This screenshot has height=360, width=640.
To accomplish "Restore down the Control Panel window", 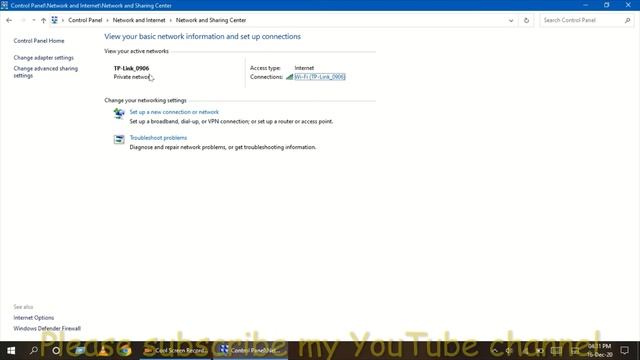I will tap(607, 5).
